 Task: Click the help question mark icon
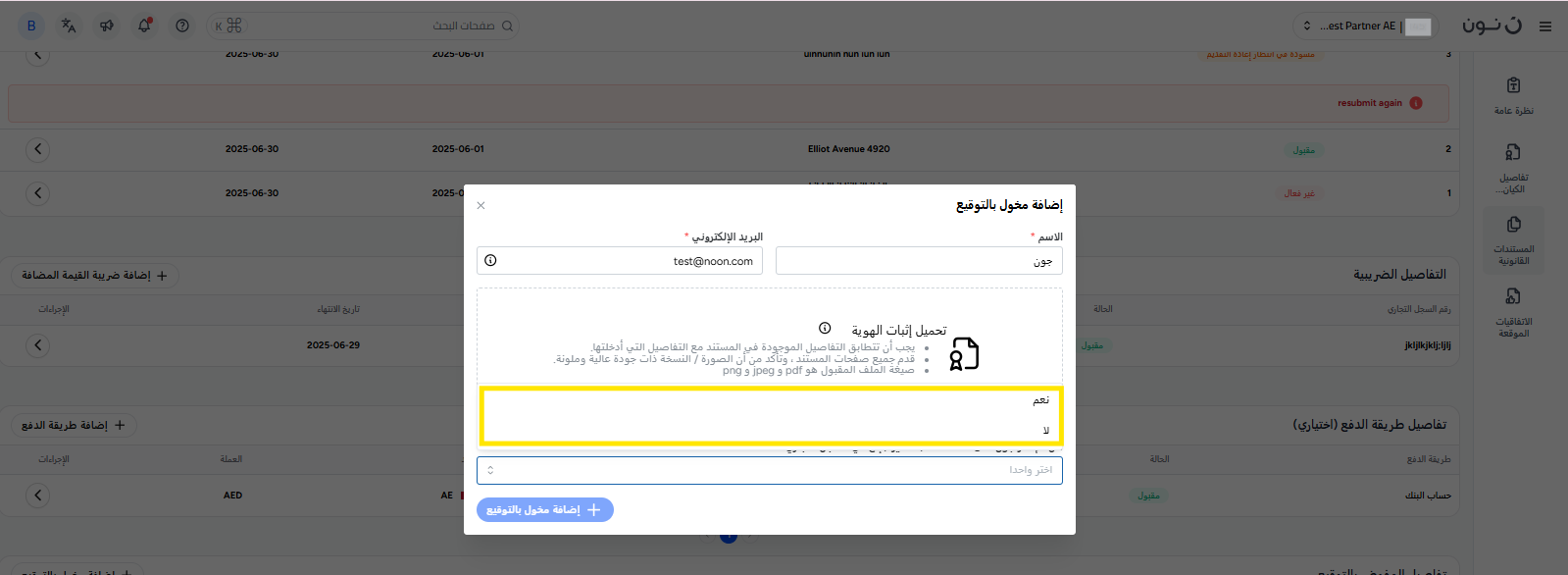point(182,26)
